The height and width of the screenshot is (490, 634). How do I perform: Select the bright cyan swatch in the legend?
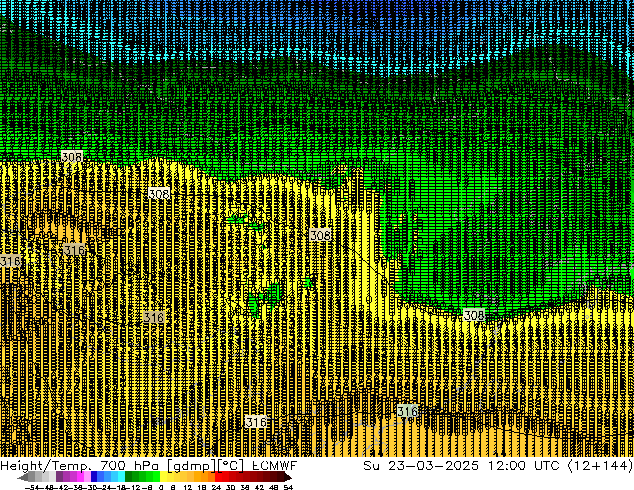pyautogui.click(x=121, y=476)
